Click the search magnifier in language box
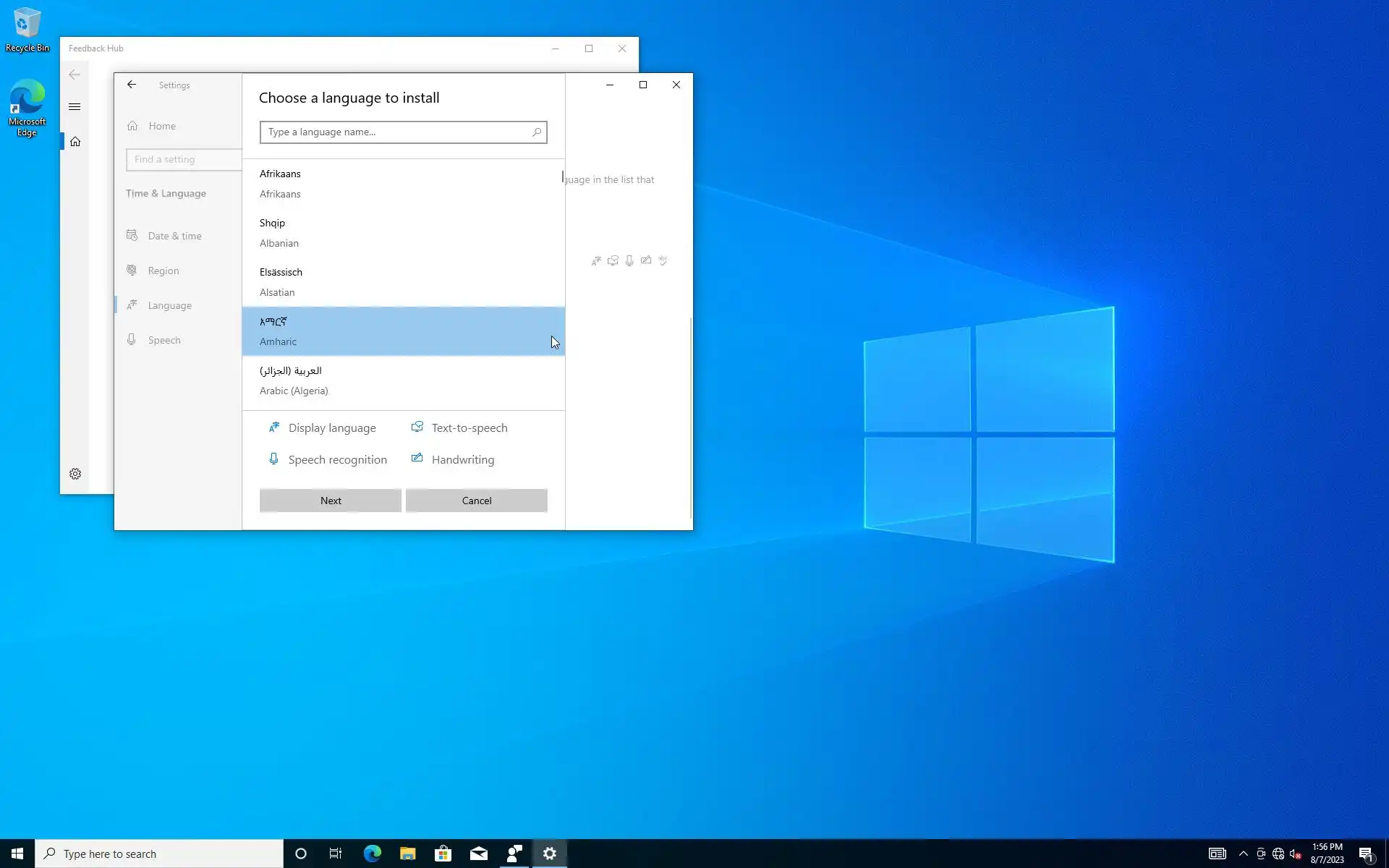 pyautogui.click(x=536, y=132)
